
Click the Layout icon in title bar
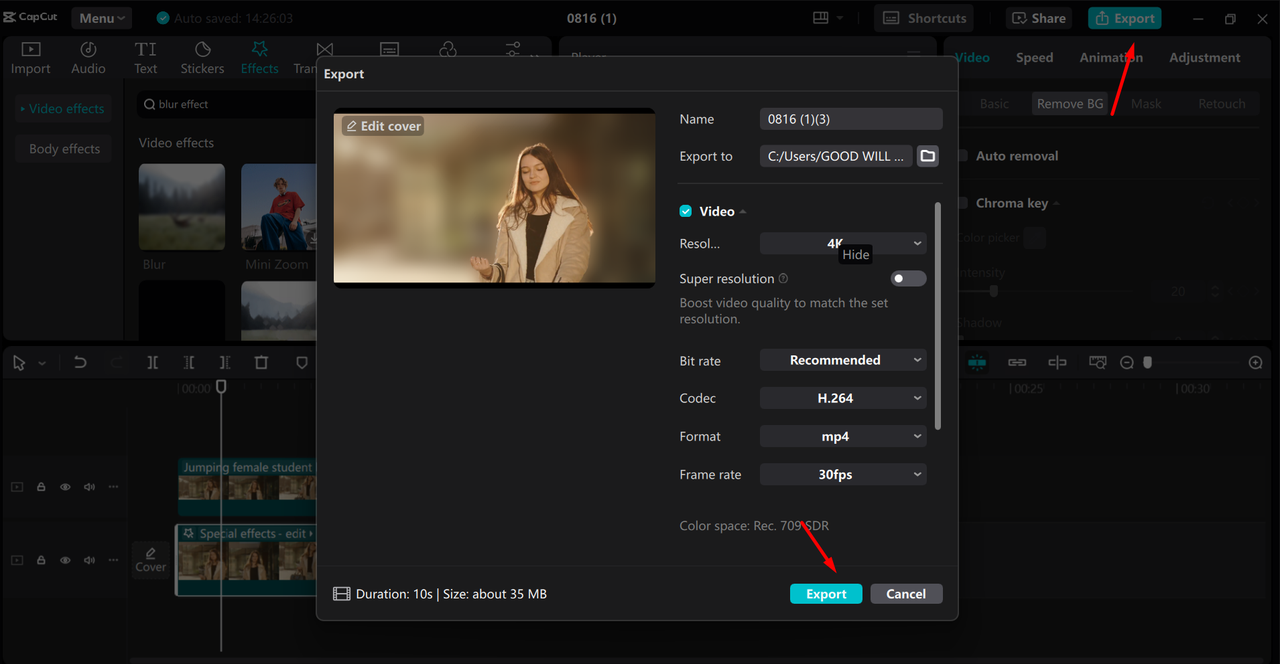pyautogui.click(x=820, y=18)
